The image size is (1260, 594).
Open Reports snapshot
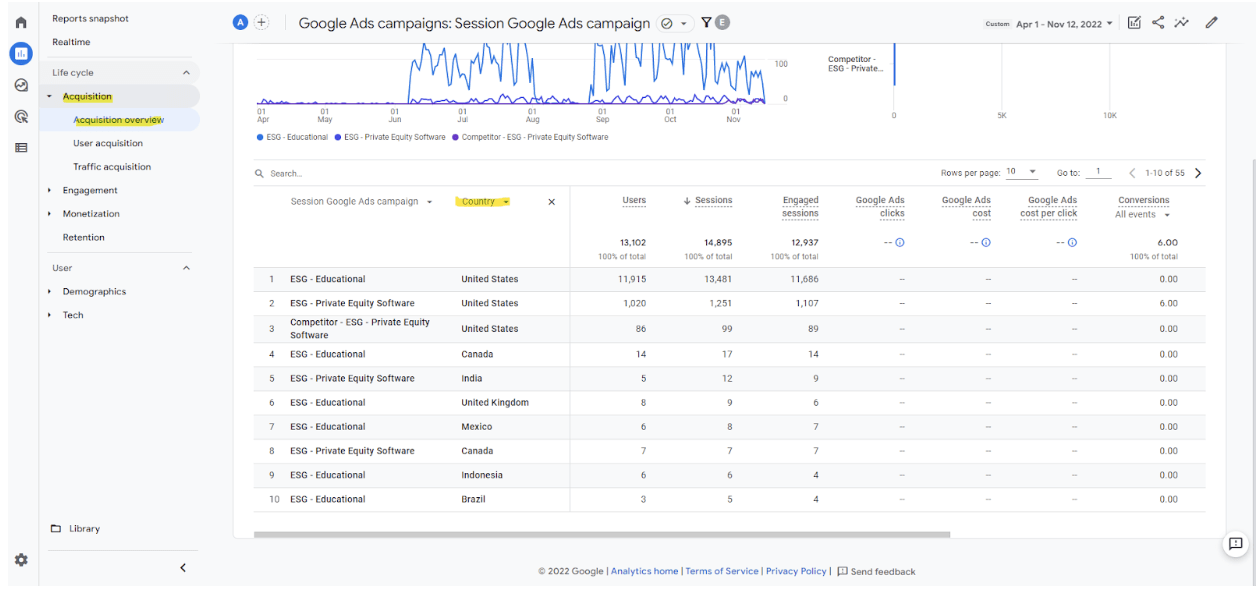click(x=90, y=19)
